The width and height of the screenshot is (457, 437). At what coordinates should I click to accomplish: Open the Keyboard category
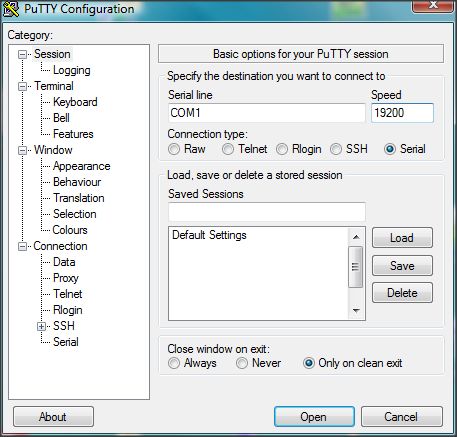coord(75,102)
